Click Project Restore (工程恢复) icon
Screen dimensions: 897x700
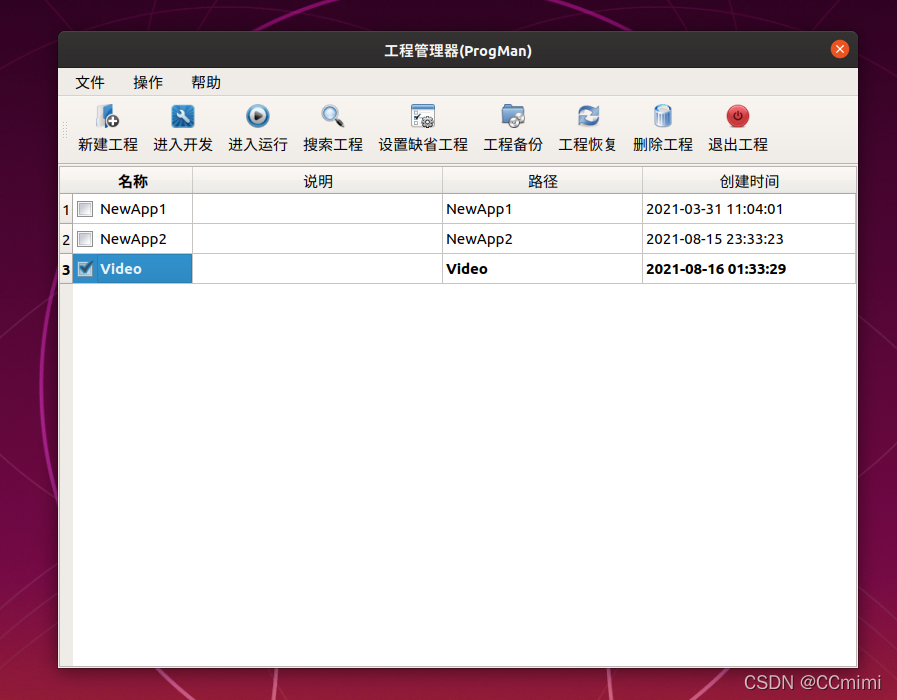pyautogui.click(x=588, y=116)
